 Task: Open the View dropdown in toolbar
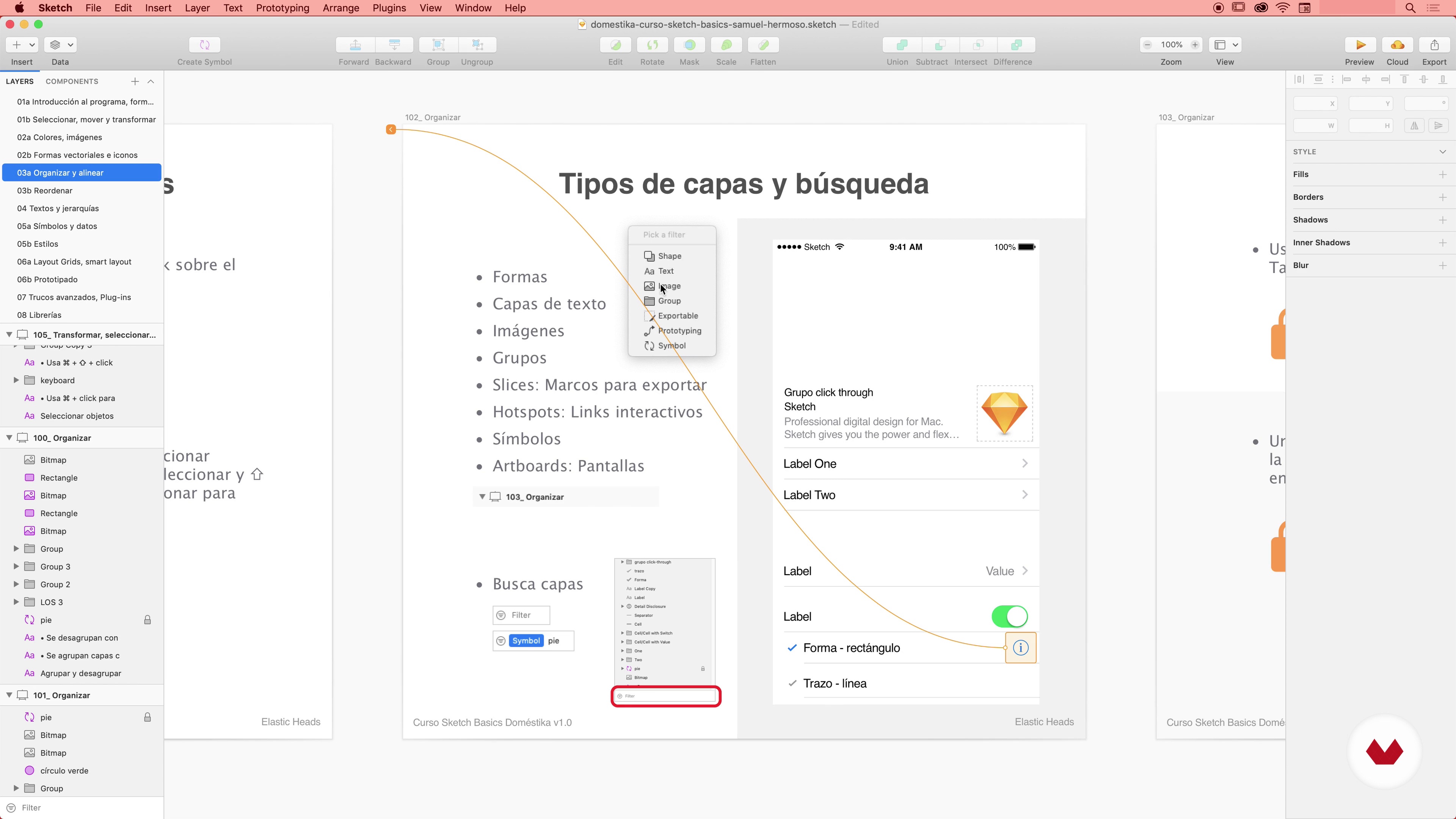pyautogui.click(x=1225, y=45)
